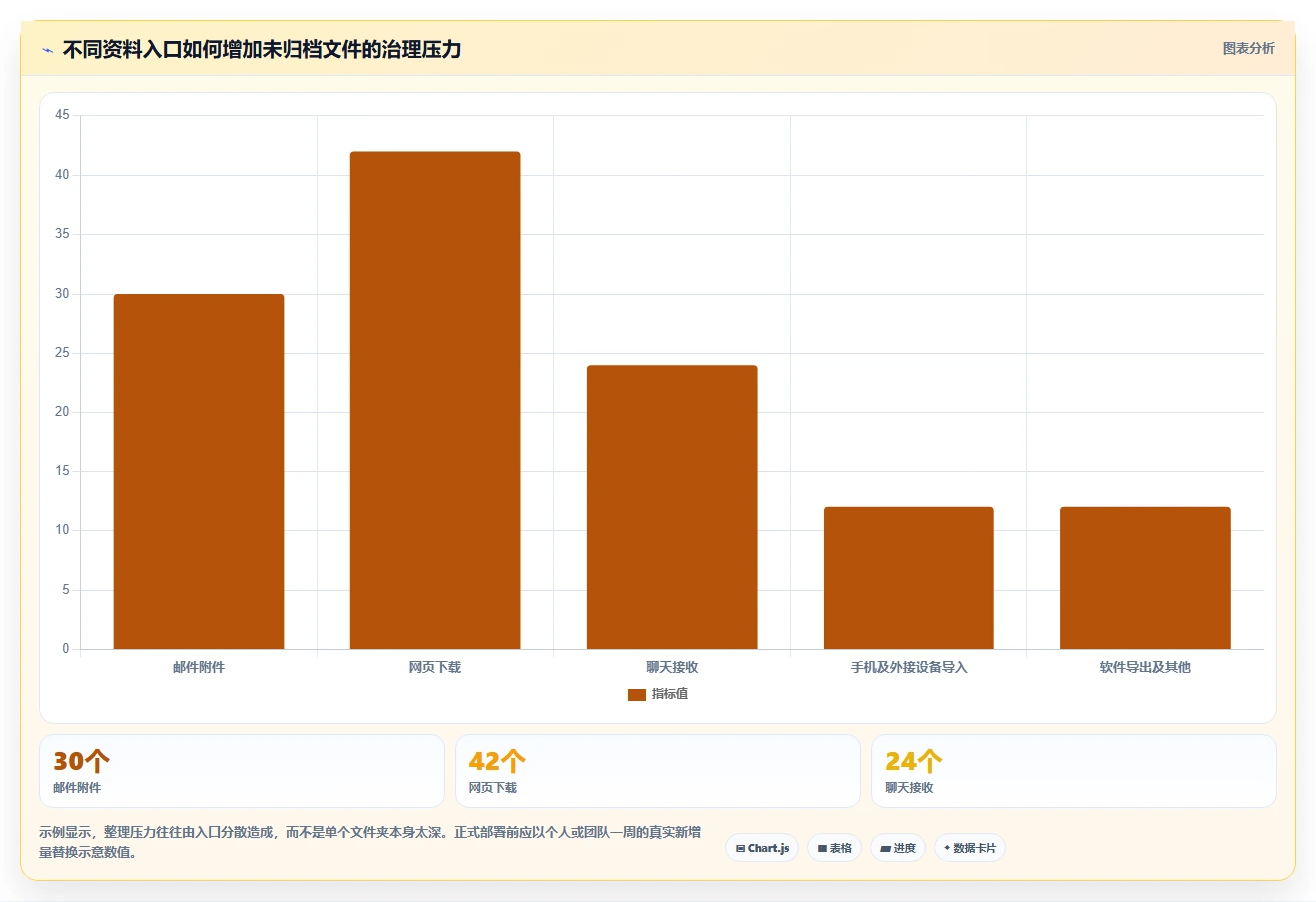Viewport: 1316px width, 902px height.
Task: Click the 邮件附件 bar in chart
Action: pyautogui.click(x=199, y=471)
